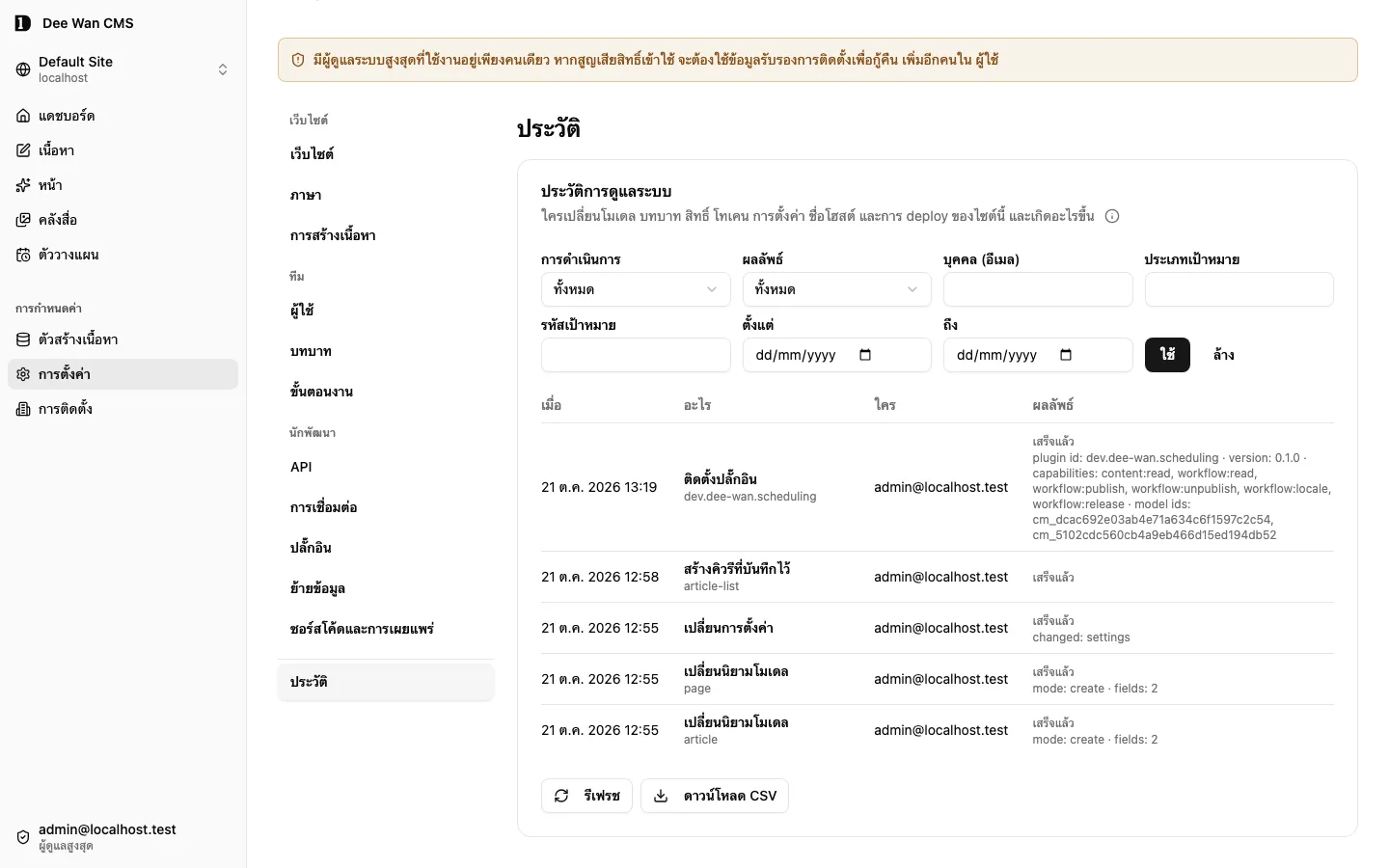Open the คลังสื่อ media library icon
The image size is (1389, 868).
(23, 220)
